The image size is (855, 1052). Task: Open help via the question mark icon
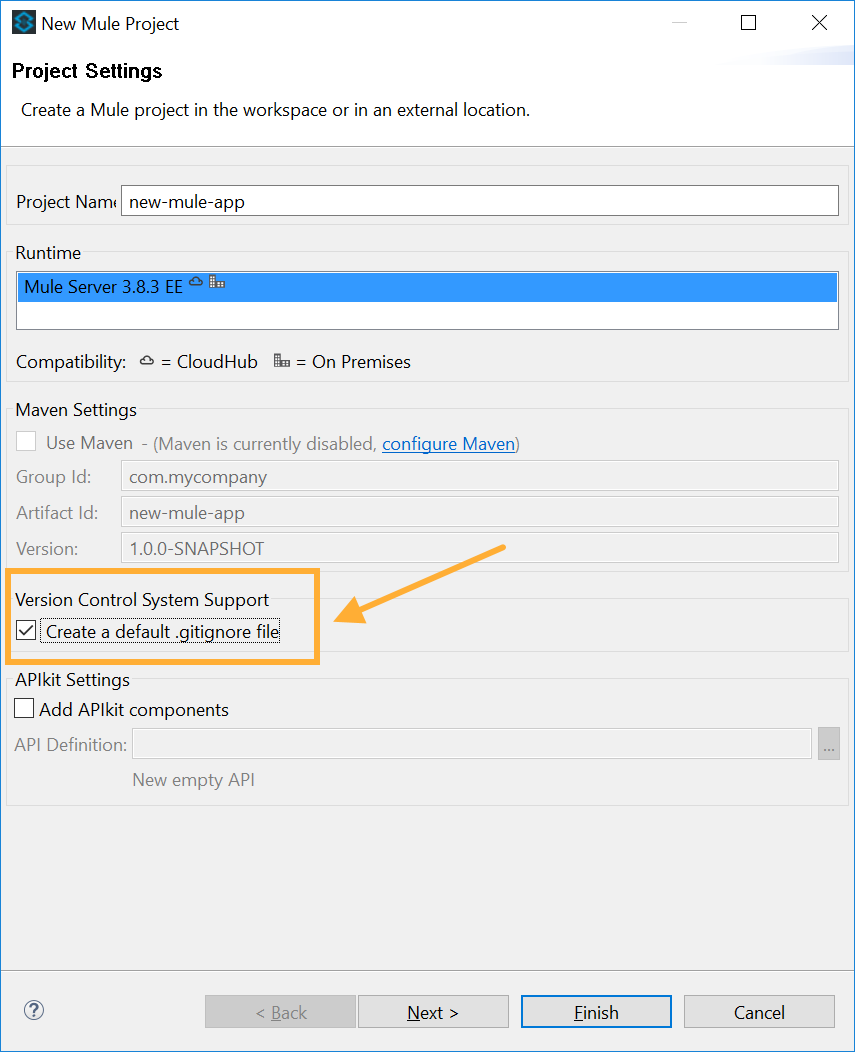click(33, 1011)
